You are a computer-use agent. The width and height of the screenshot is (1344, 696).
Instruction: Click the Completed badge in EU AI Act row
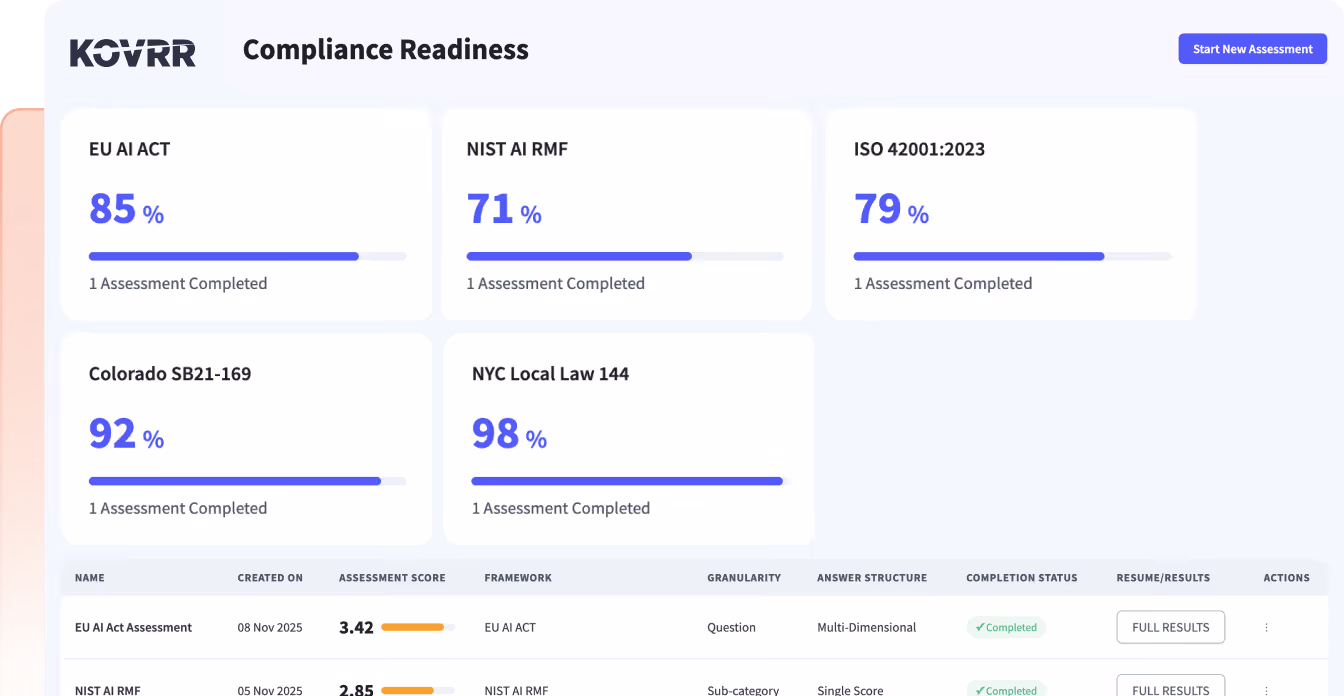coord(1006,628)
